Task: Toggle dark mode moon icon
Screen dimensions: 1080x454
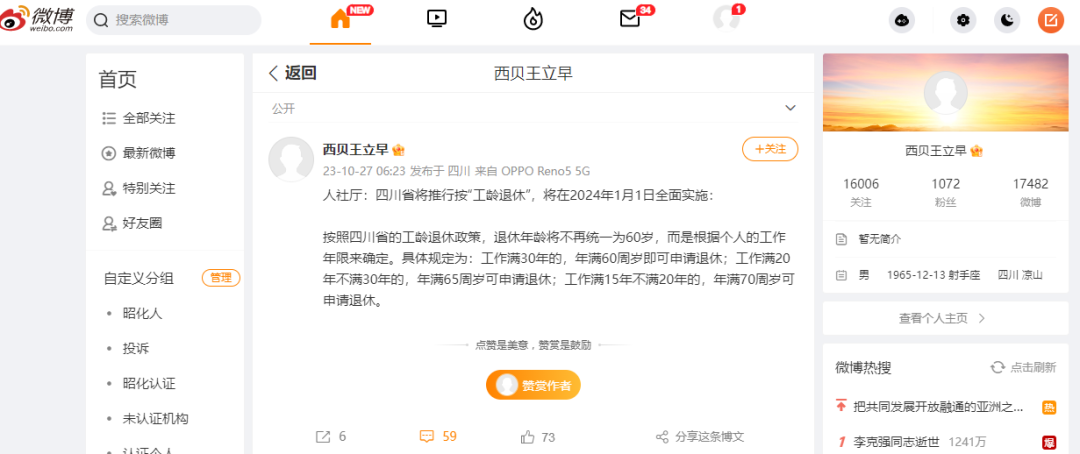Action: 1007,21
